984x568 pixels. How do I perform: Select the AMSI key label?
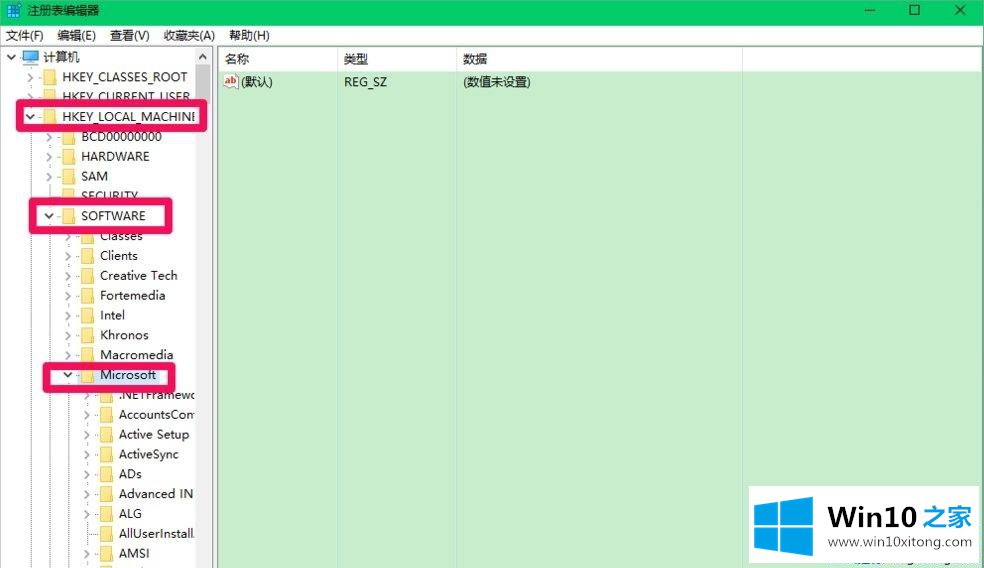coord(134,554)
